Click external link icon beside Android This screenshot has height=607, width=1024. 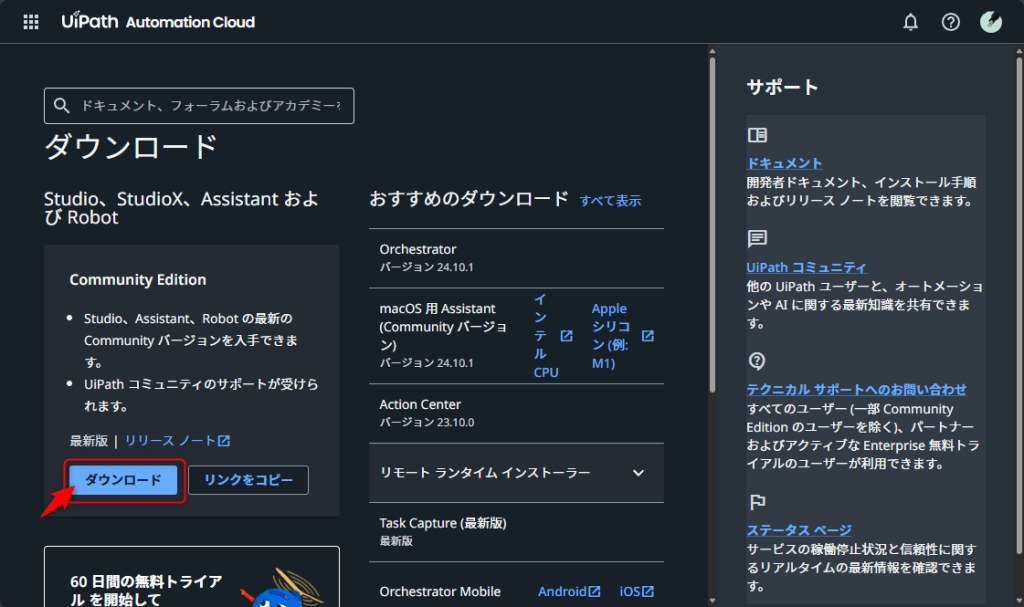(x=594, y=591)
